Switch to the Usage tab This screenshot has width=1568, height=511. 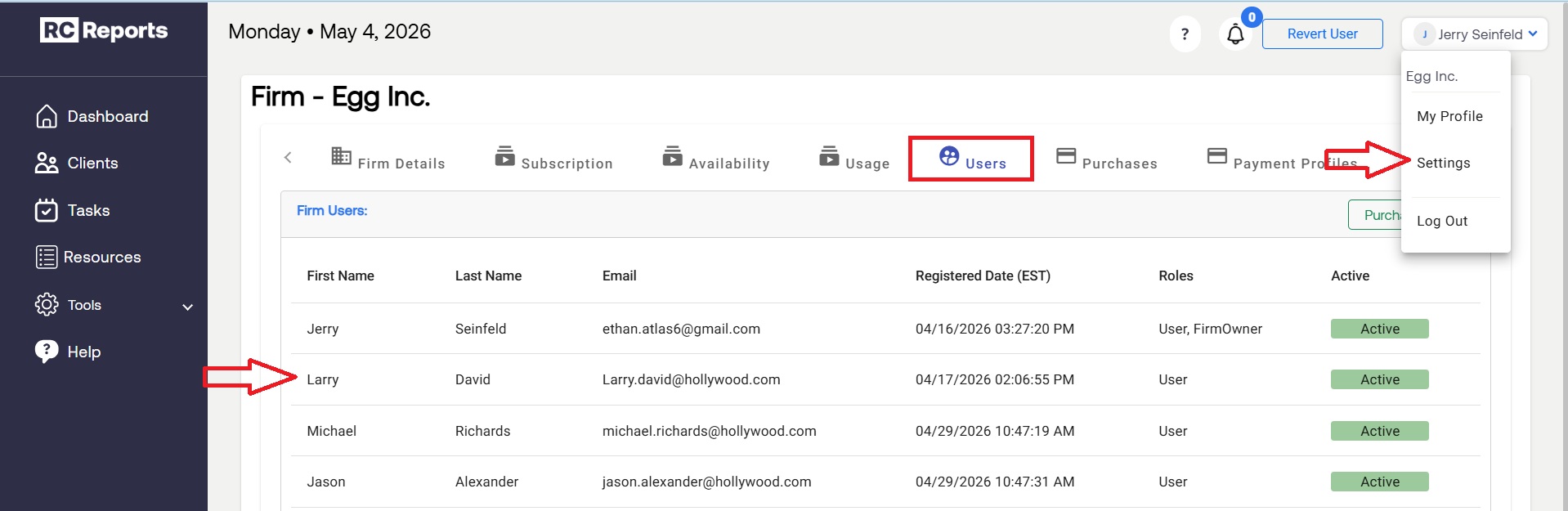click(x=854, y=157)
